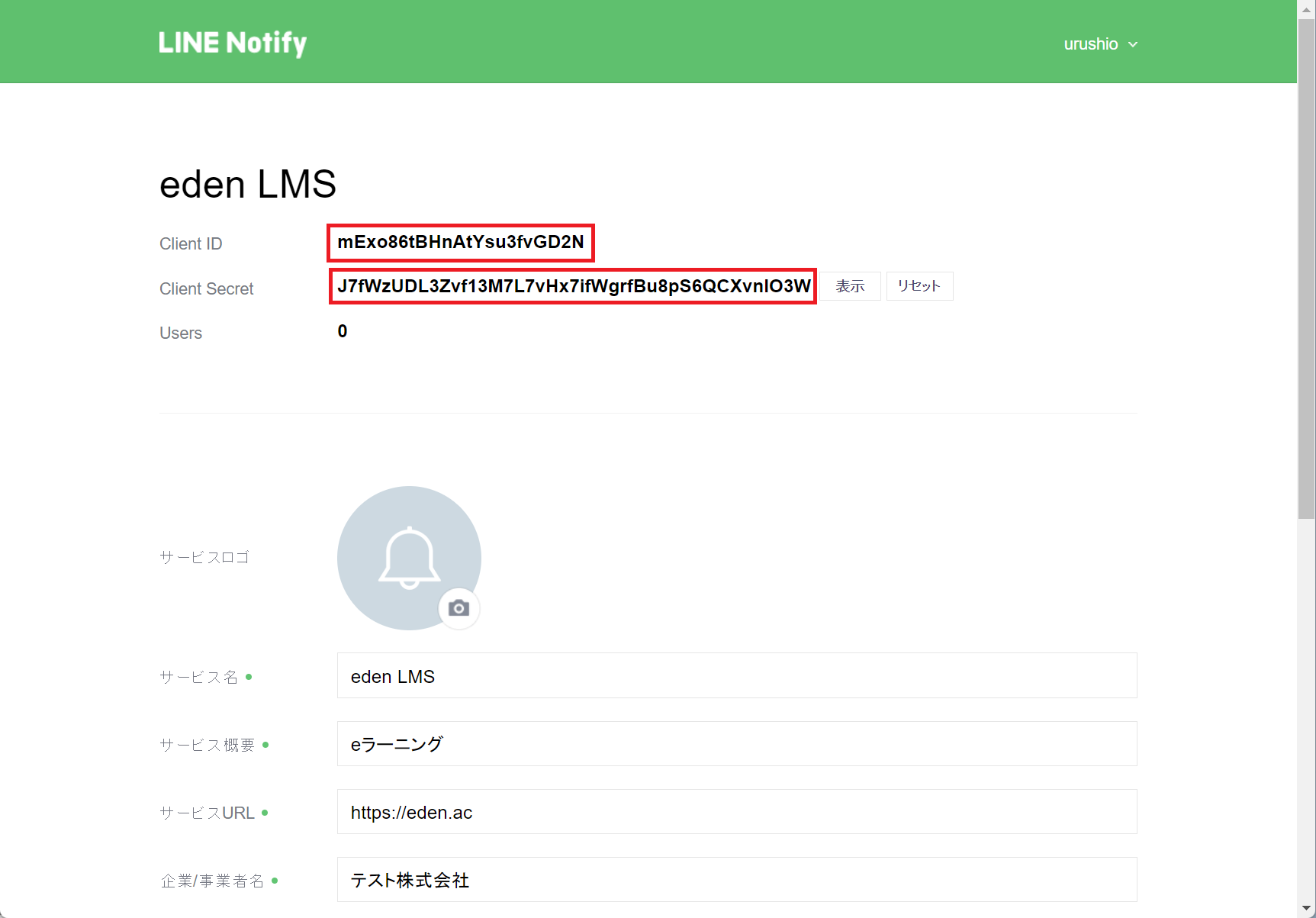Image resolution: width=1316 pixels, height=918 pixels.
Task: Click the サービス概要 input field
Action: pyautogui.click(x=737, y=744)
